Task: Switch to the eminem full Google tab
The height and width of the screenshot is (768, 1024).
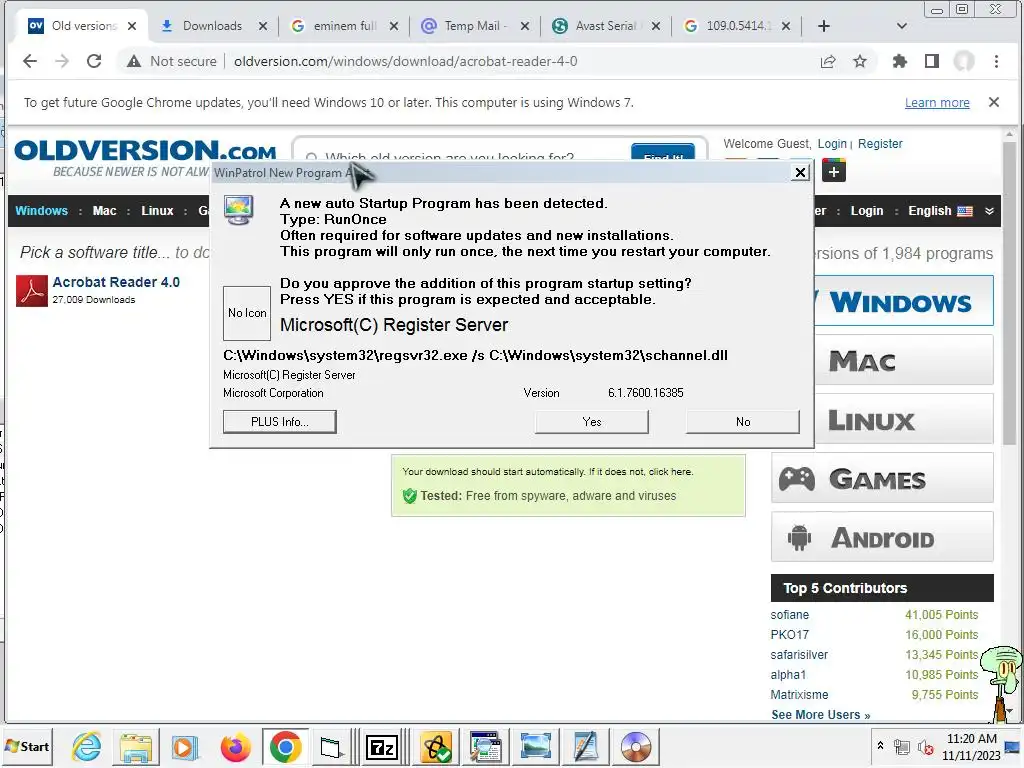Action: [344, 26]
